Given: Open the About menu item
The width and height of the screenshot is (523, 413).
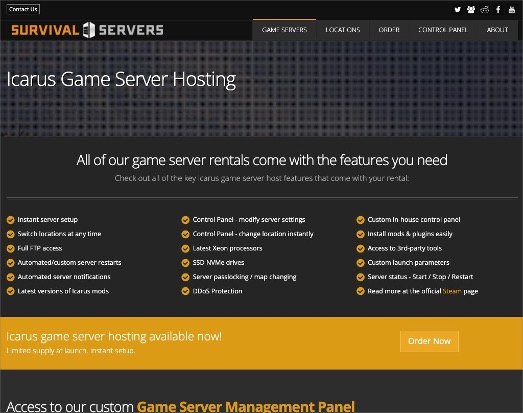Looking at the screenshot, I should click(x=497, y=30).
